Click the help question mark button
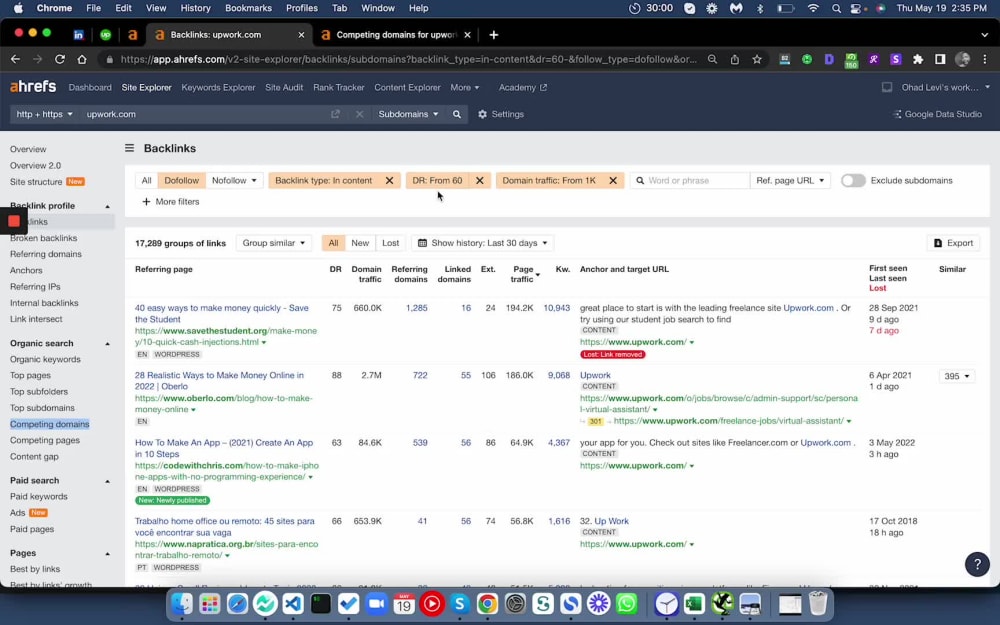 click(x=977, y=564)
